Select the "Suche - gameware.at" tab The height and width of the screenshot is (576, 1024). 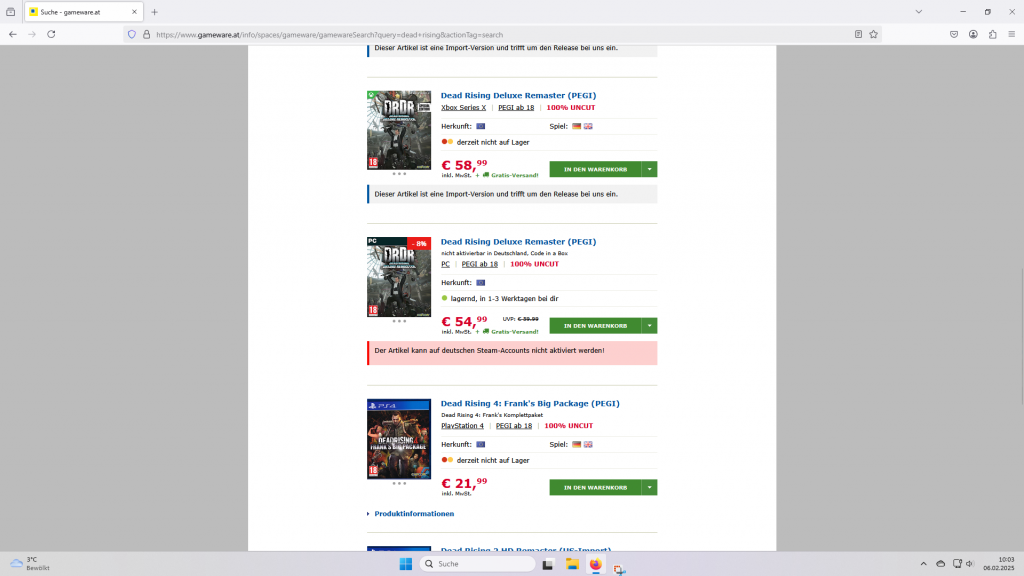pos(80,12)
